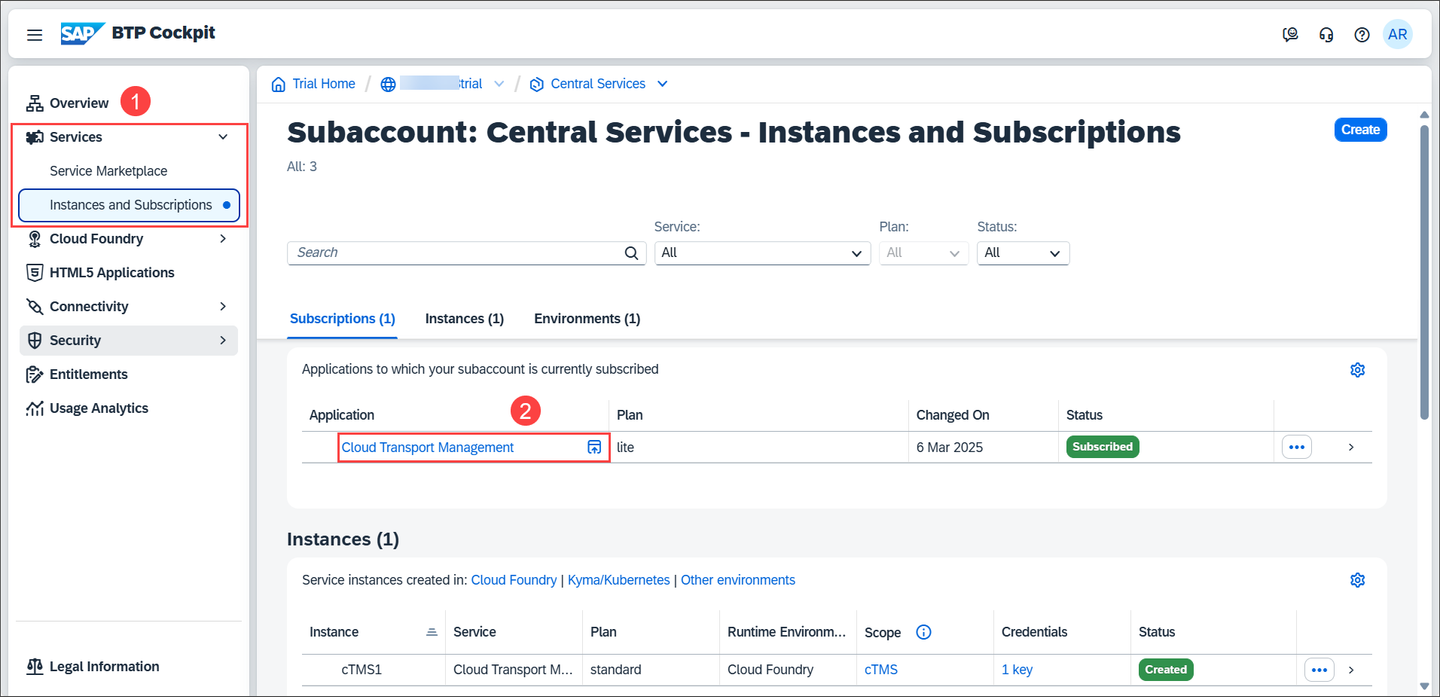Image resolution: width=1440 pixels, height=697 pixels.
Task: Click the Credentials column header
Action: [x=1034, y=632]
